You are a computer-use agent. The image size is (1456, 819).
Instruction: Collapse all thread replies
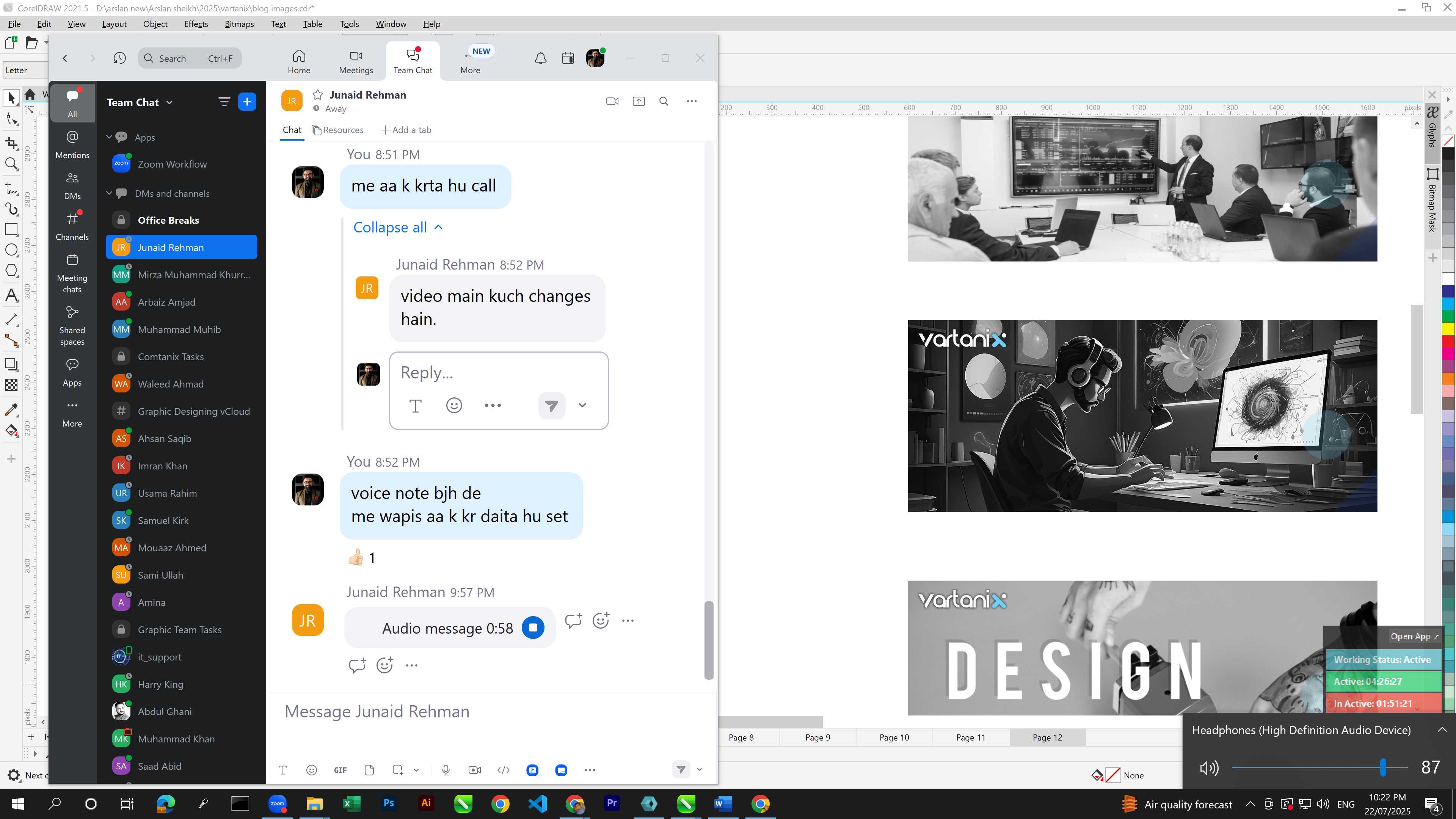[x=398, y=227]
